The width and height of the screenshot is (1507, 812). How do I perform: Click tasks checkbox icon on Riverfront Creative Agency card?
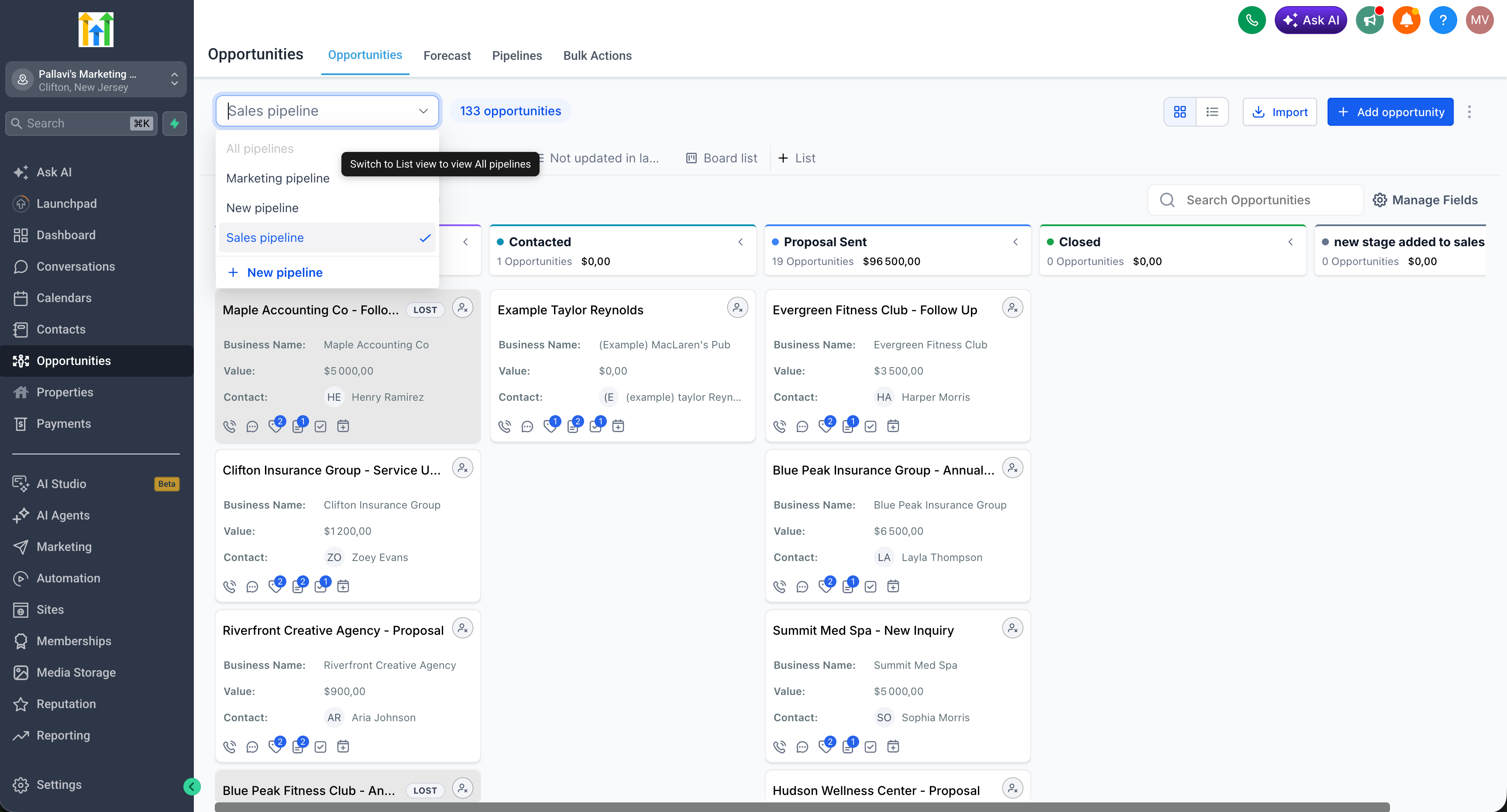[x=320, y=747]
